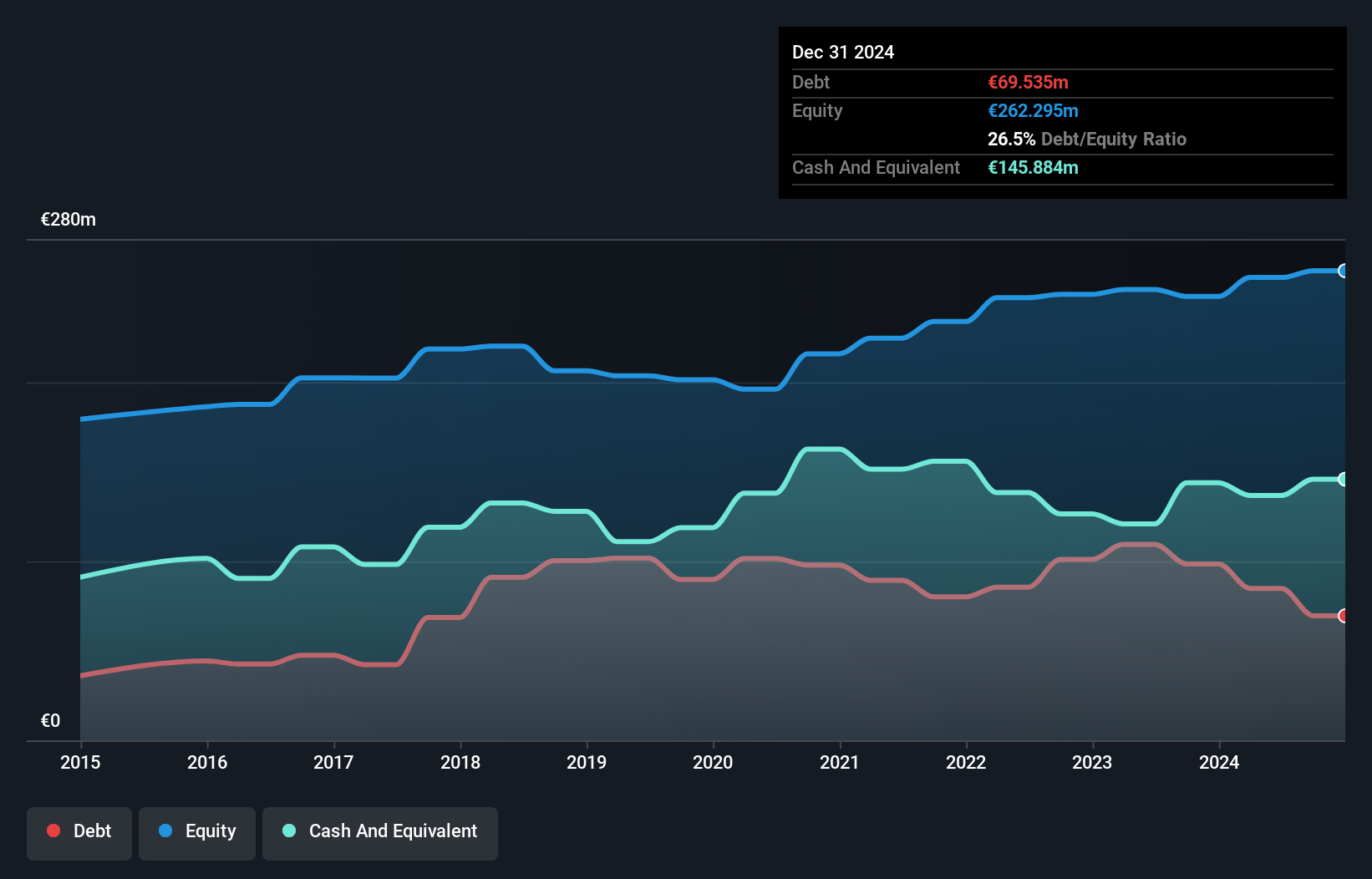This screenshot has width=1372, height=879.
Task: Toggle the Equity series legend button
Action: click(x=197, y=832)
